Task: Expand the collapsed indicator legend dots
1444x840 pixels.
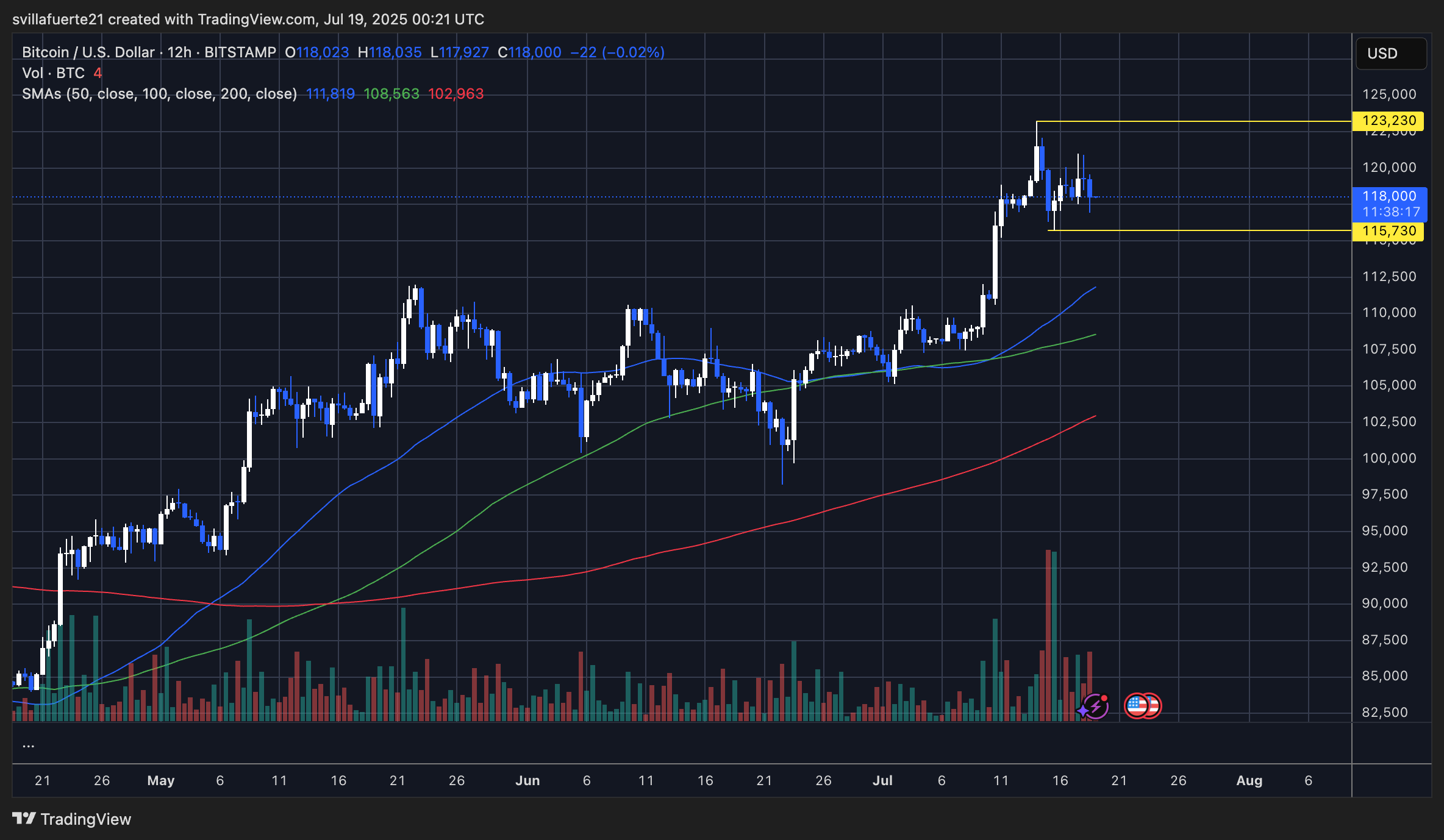Action: (x=28, y=745)
